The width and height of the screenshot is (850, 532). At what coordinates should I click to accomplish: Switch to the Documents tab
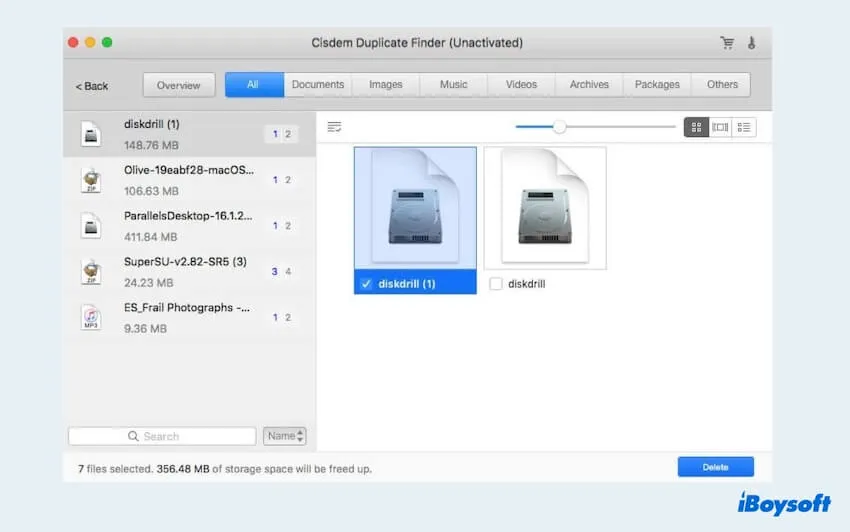tap(318, 85)
